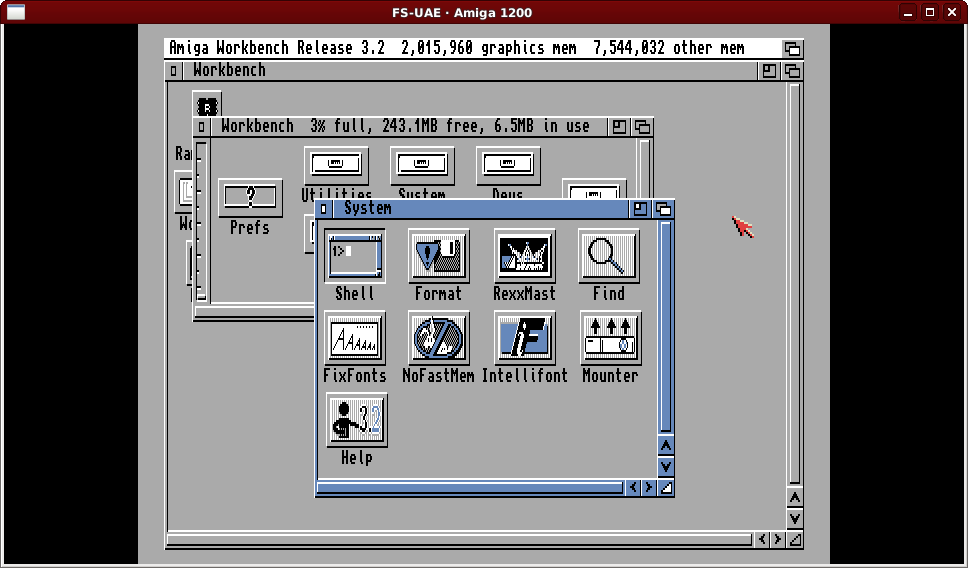Select the Intellifont icon
This screenshot has width=968, height=568.
point(524,338)
